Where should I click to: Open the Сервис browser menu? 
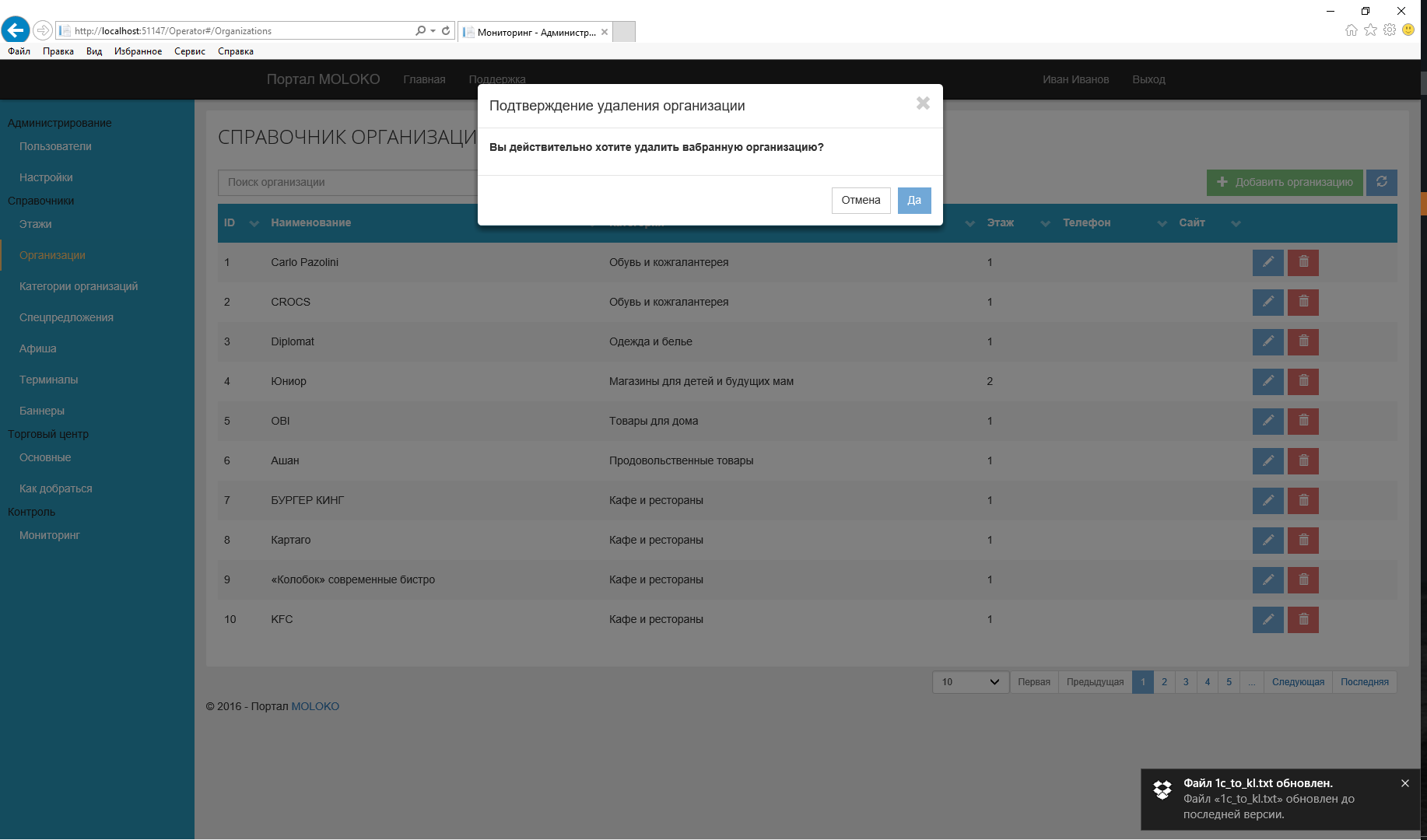point(189,51)
